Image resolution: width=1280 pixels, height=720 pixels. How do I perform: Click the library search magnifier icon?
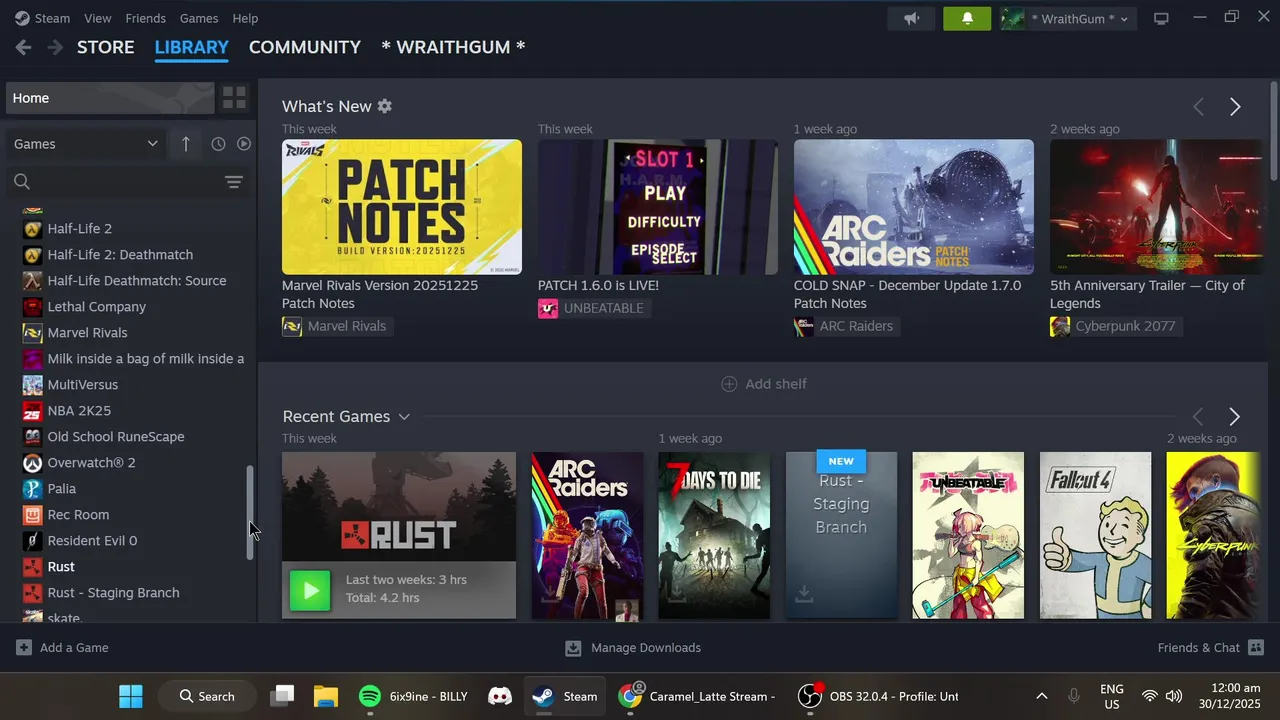(x=22, y=182)
